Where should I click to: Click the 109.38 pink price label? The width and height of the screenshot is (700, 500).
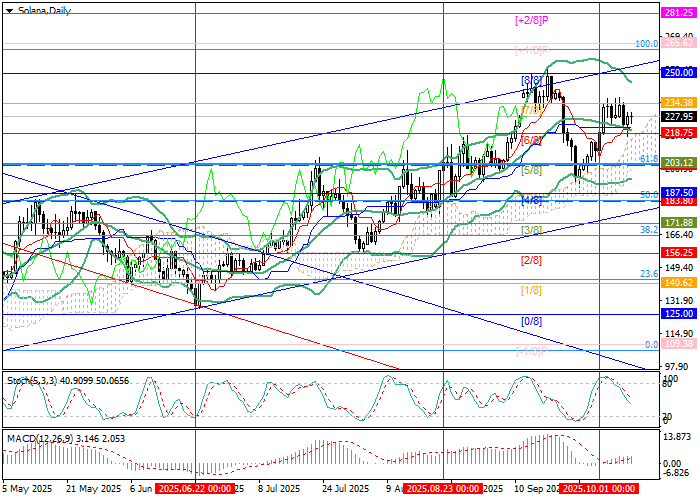(678, 344)
